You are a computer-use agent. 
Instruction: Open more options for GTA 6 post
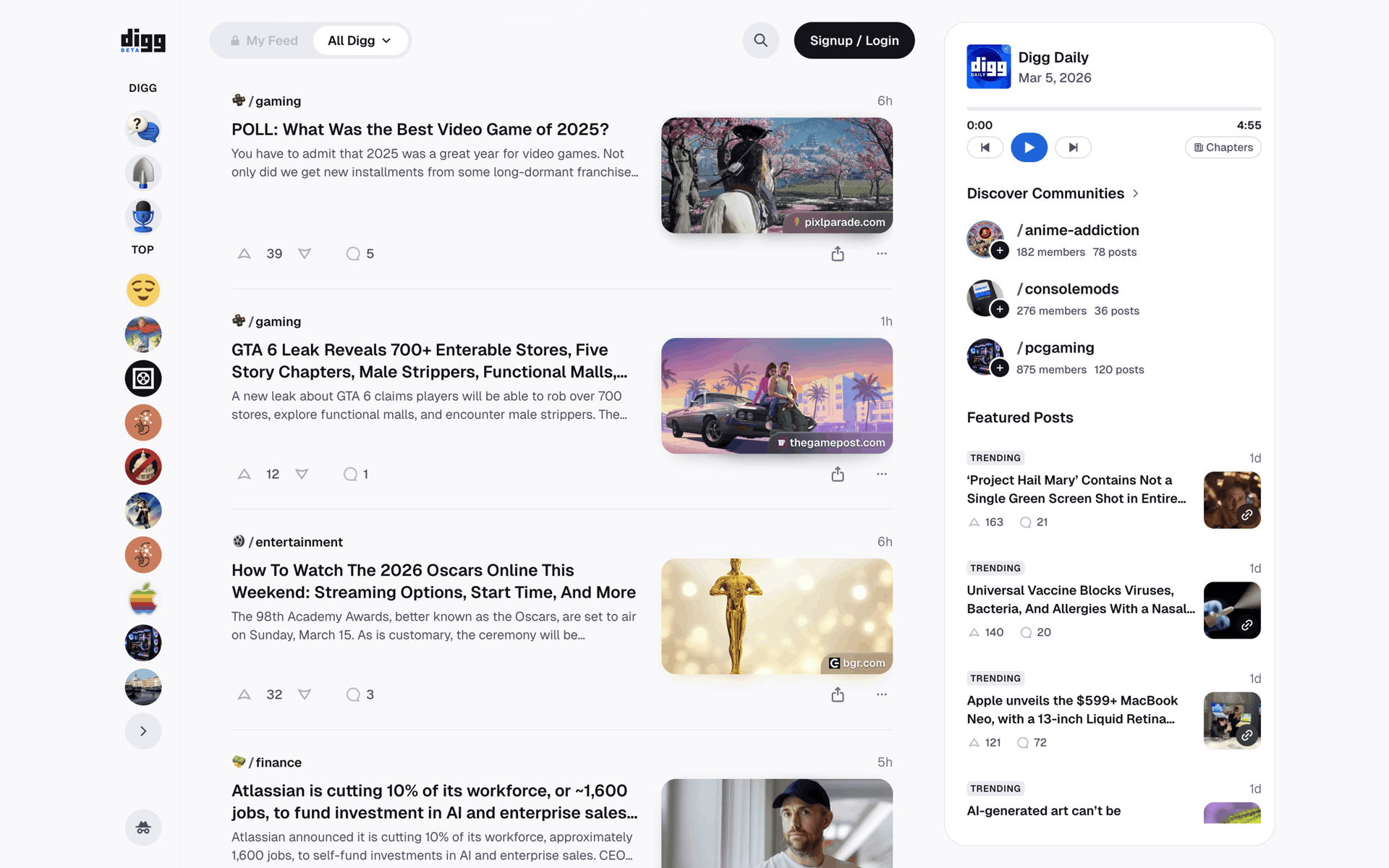pyautogui.click(x=881, y=475)
